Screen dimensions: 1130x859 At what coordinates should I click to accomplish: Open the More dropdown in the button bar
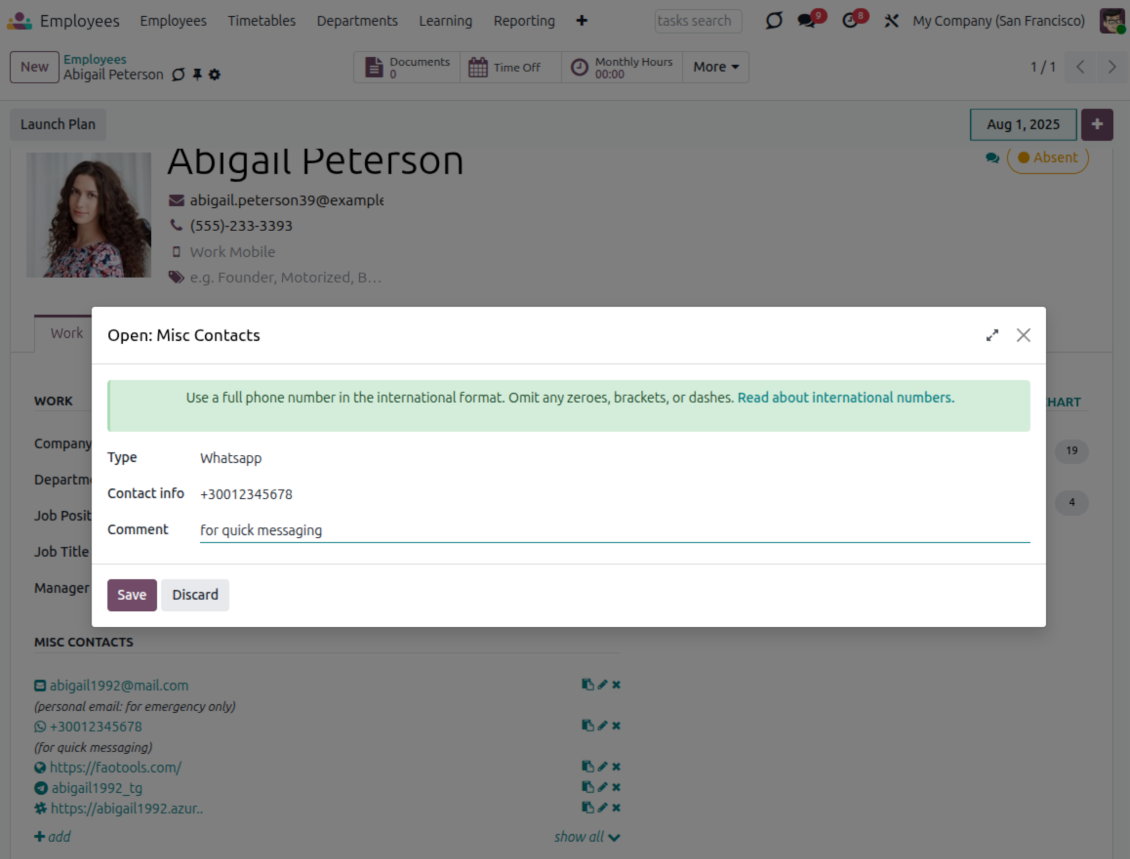[715, 67]
